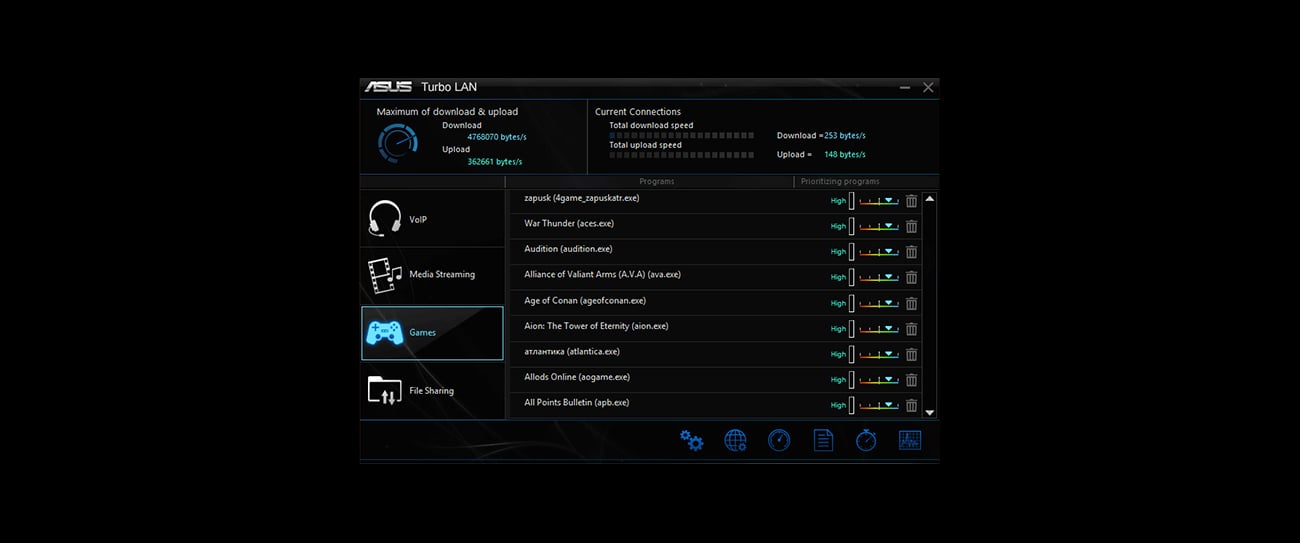Image resolution: width=1300 pixels, height=543 pixels.
Task: Delete zapusk (4game_zapuskatr.exe) with its trash icon
Action: point(911,200)
